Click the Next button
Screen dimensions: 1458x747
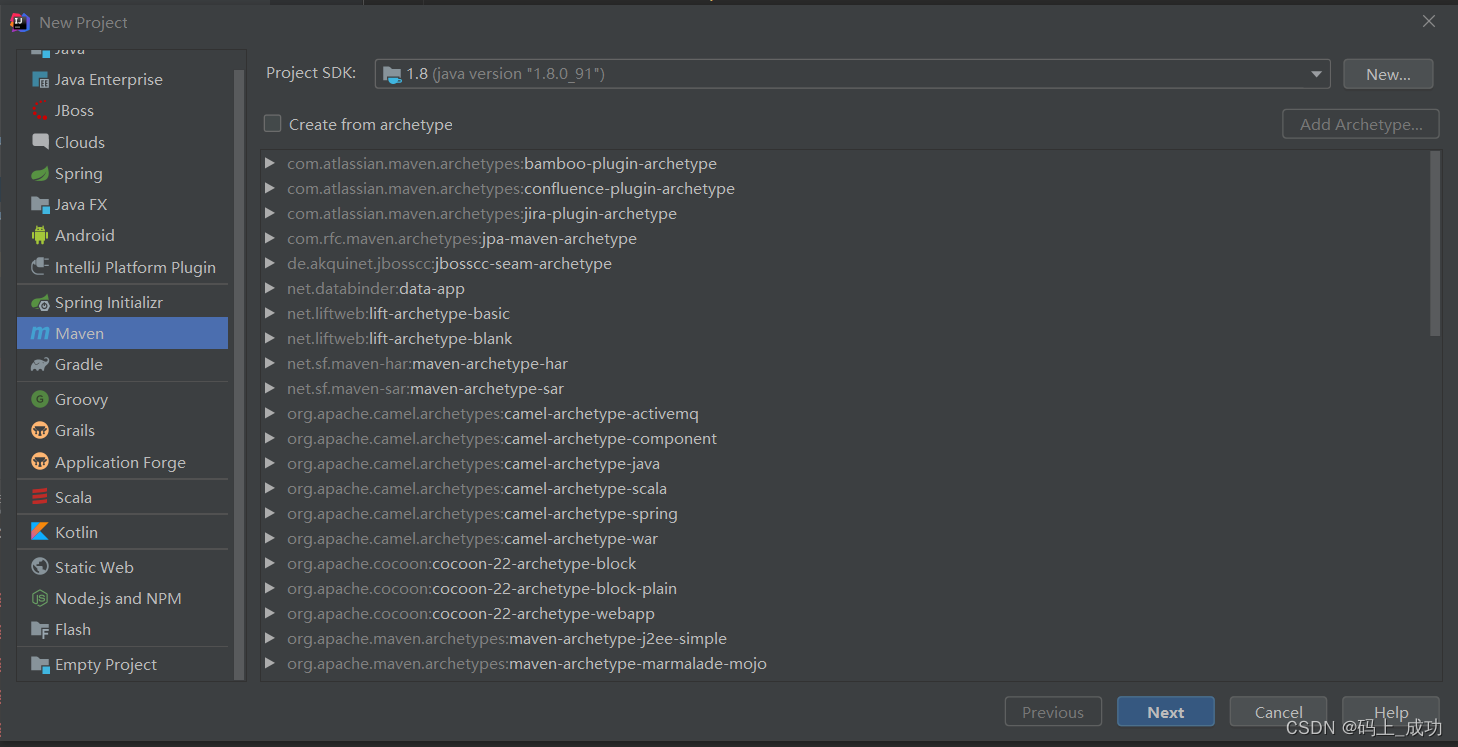pyautogui.click(x=1165, y=711)
